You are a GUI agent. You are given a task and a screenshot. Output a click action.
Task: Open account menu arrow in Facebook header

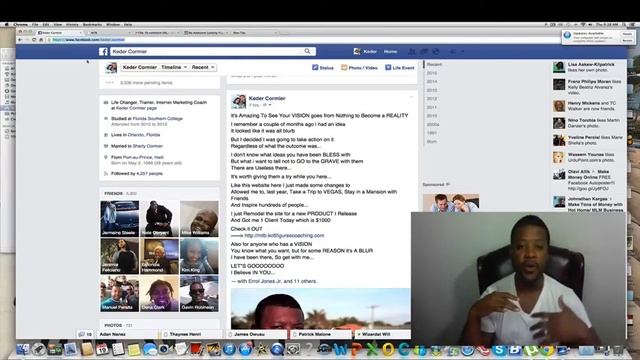462,51
